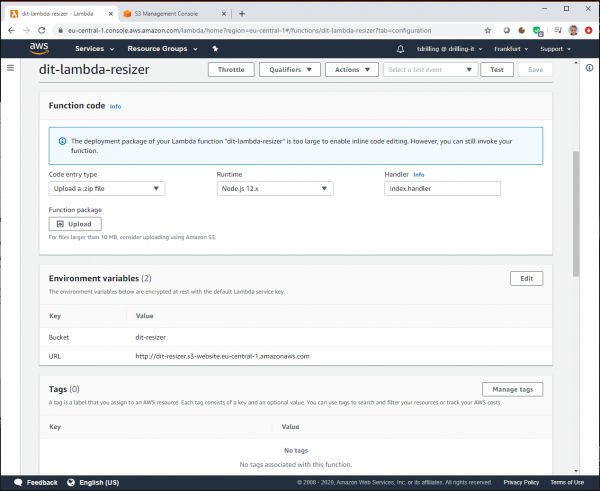This screenshot has height=491, width=600.
Task: Go forward in browser history
Action: (26, 30)
